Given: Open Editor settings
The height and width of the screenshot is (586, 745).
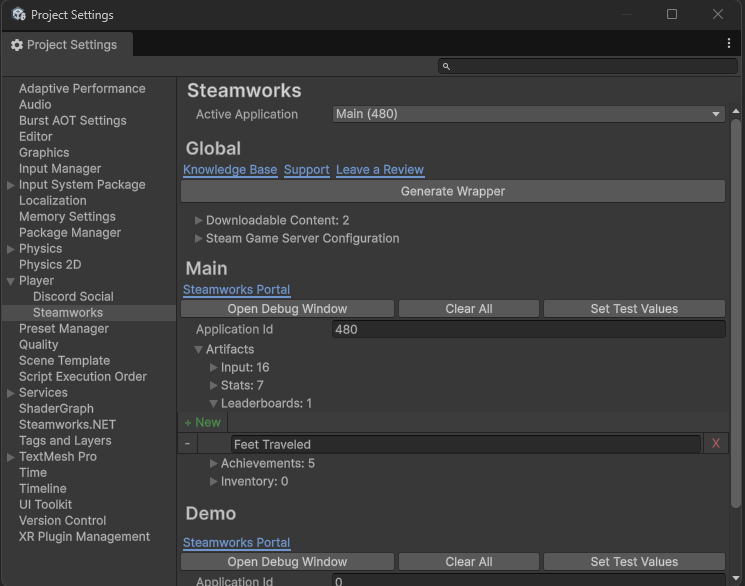Looking at the screenshot, I should [36, 136].
